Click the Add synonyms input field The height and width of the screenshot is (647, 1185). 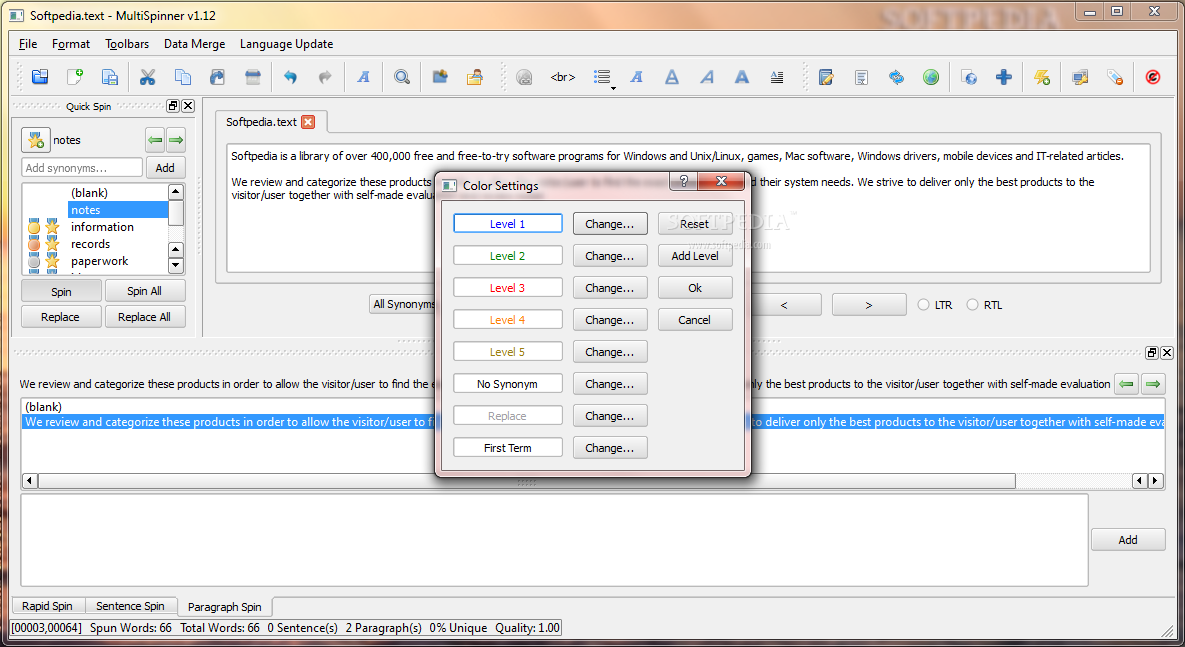point(82,168)
